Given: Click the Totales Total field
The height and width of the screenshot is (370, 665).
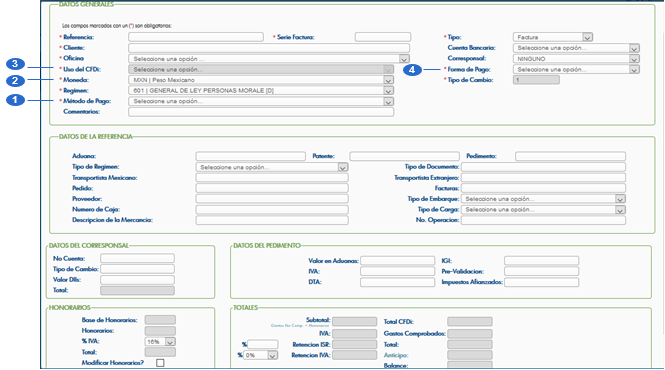Looking at the screenshot, I should 470,344.
